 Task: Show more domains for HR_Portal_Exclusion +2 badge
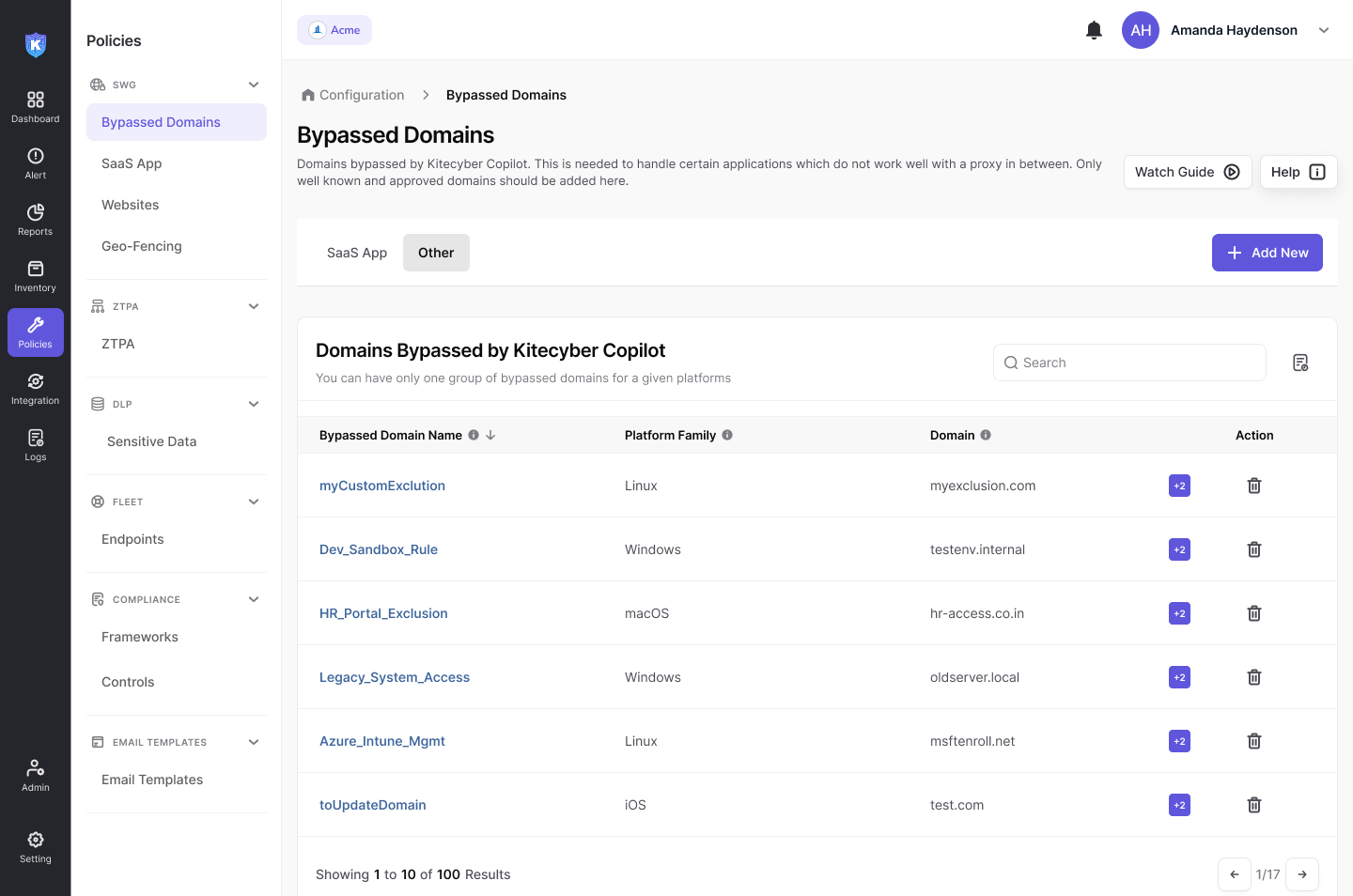1179,613
